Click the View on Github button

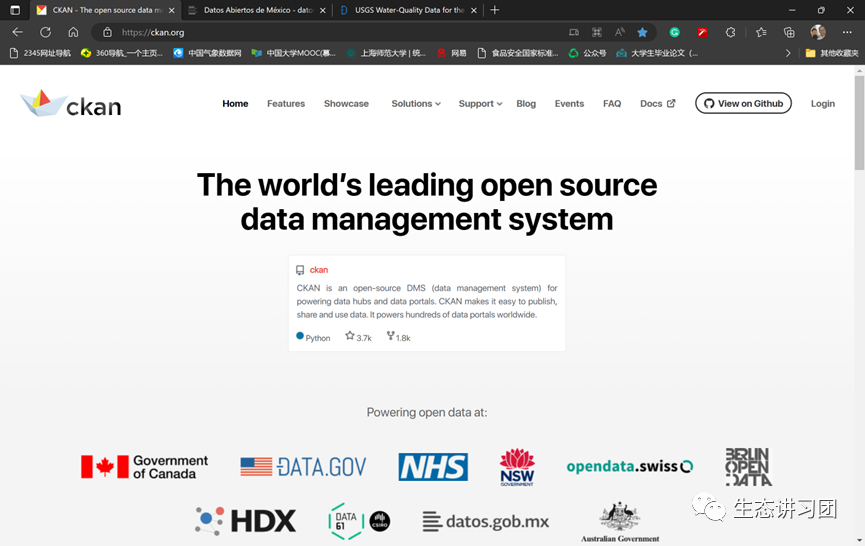click(743, 103)
